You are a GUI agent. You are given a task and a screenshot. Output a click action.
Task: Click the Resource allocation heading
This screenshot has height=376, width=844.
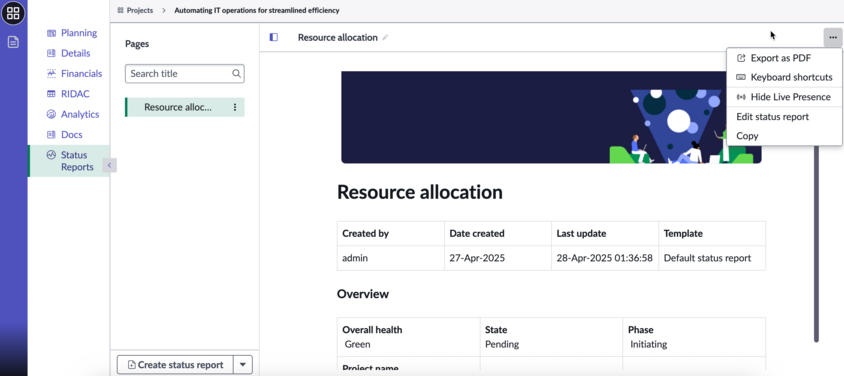[420, 192]
